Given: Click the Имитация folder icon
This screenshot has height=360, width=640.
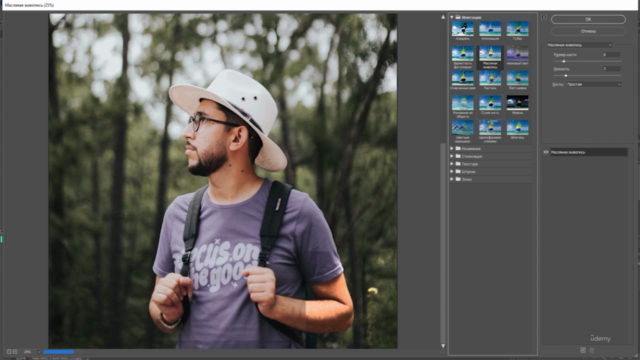Looking at the screenshot, I should [x=458, y=17].
